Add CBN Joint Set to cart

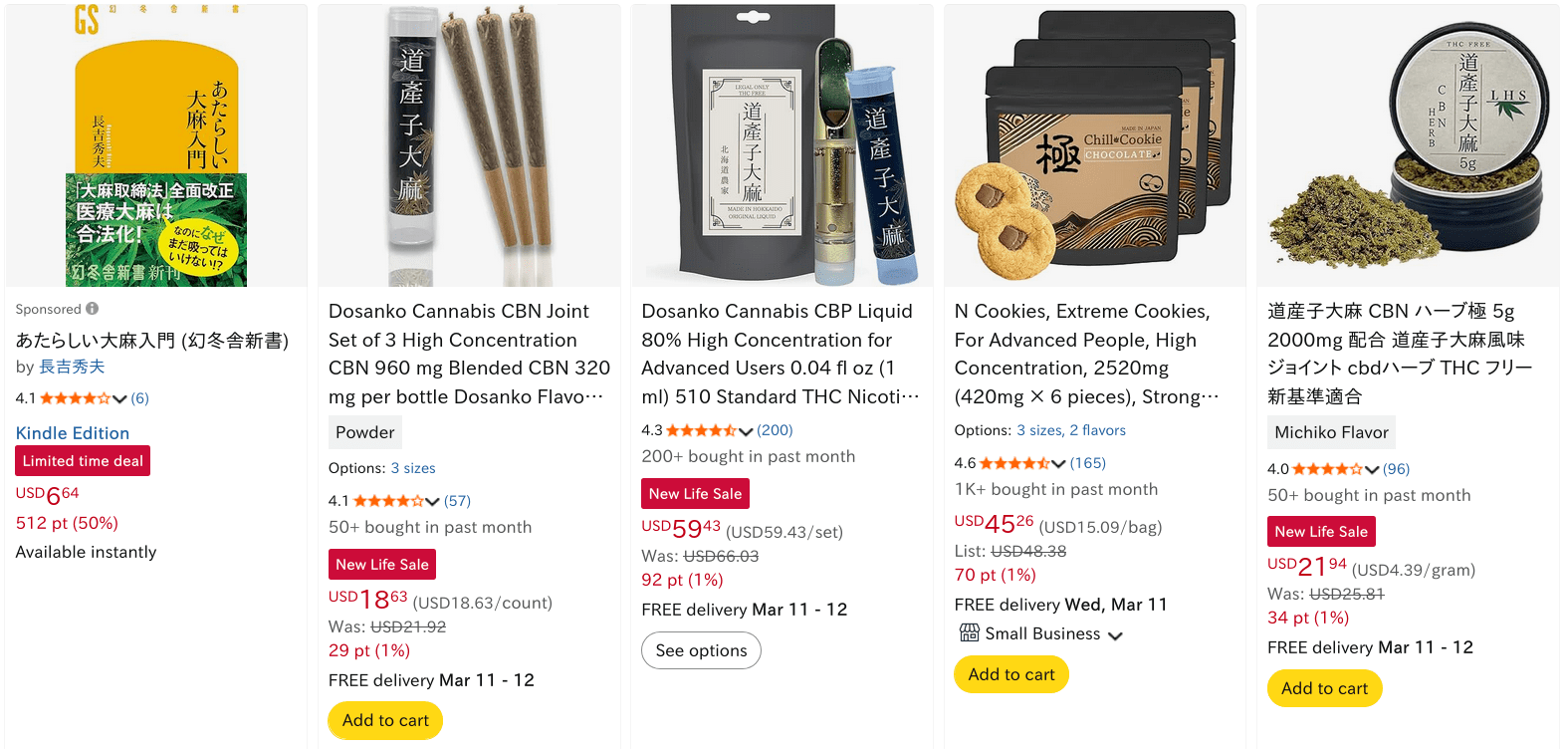(385, 720)
